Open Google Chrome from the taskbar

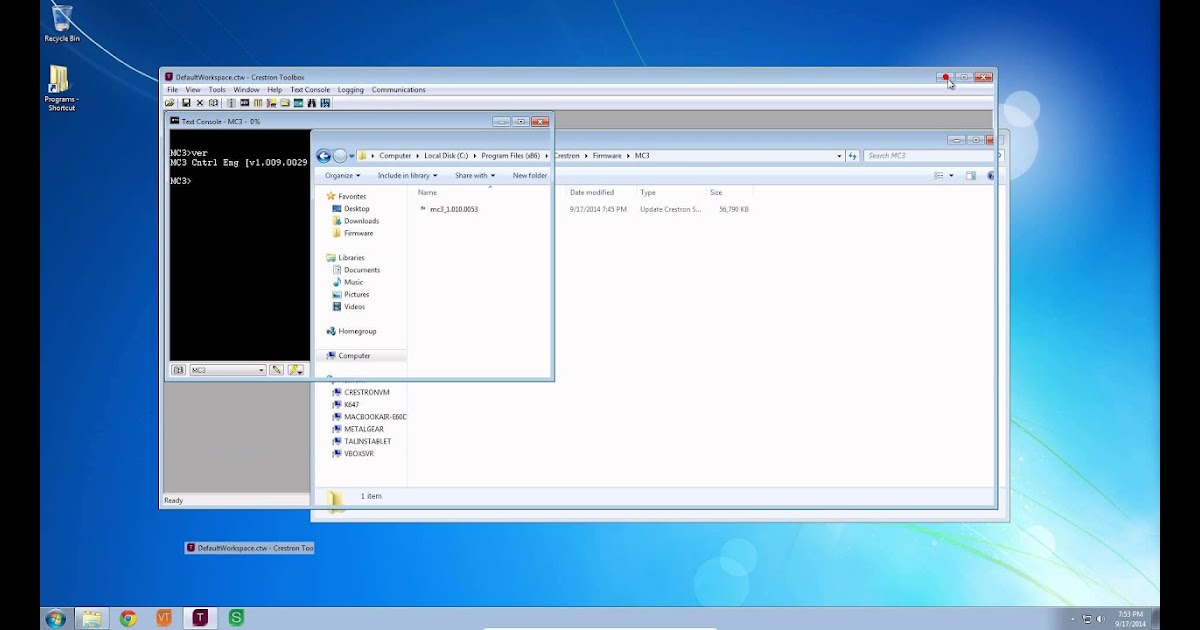click(x=128, y=618)
